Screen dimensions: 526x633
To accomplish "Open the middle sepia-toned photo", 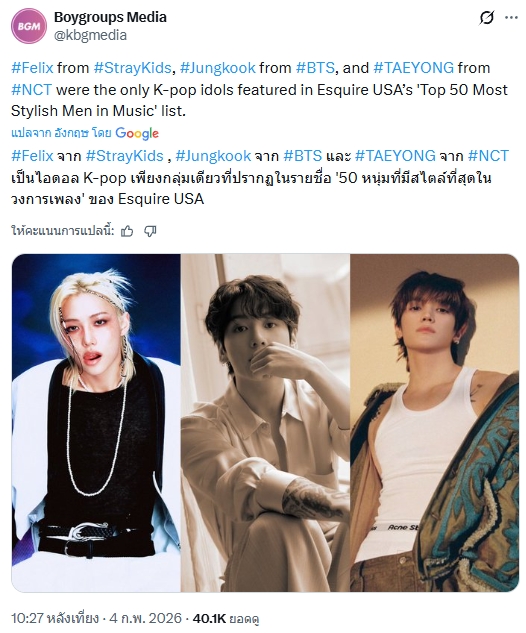I will [265, 423].
